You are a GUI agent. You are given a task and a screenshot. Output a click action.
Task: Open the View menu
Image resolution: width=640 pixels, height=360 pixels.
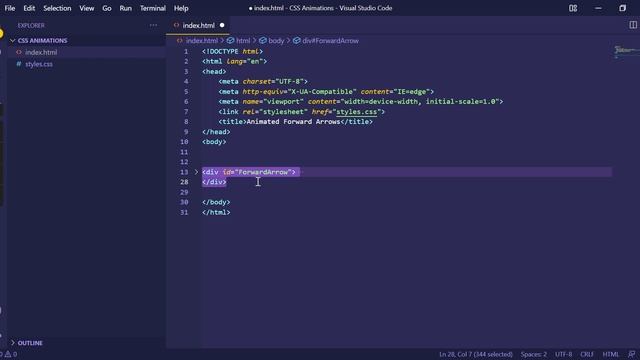pos(87,8)
